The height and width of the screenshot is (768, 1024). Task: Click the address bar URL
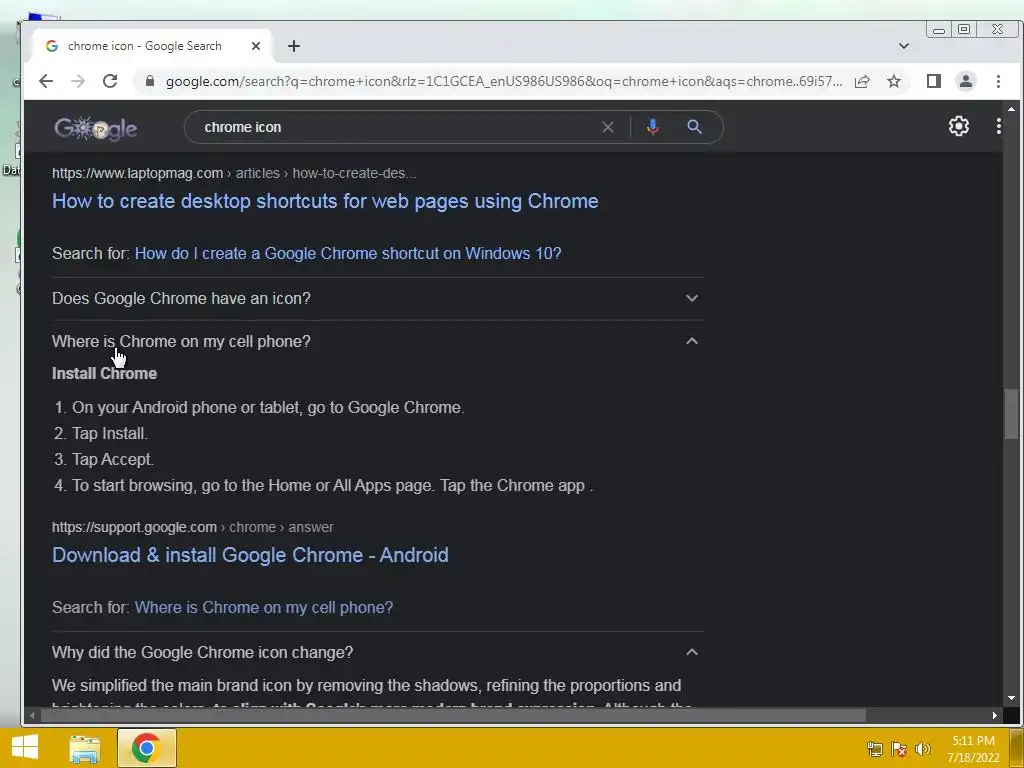pos(504,81)
